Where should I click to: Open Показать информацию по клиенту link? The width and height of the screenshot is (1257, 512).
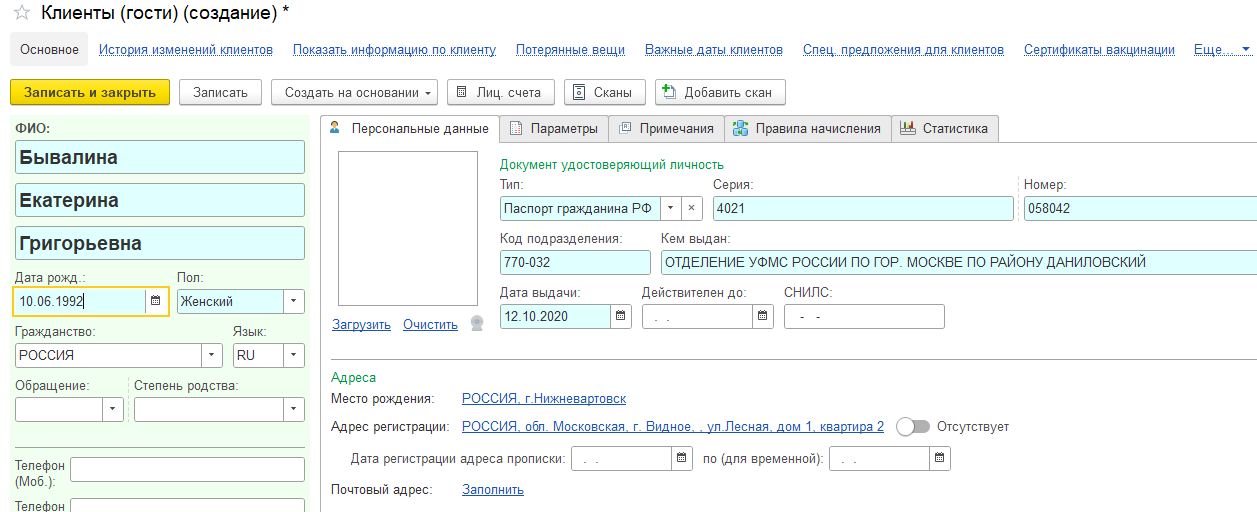point(395,49)
